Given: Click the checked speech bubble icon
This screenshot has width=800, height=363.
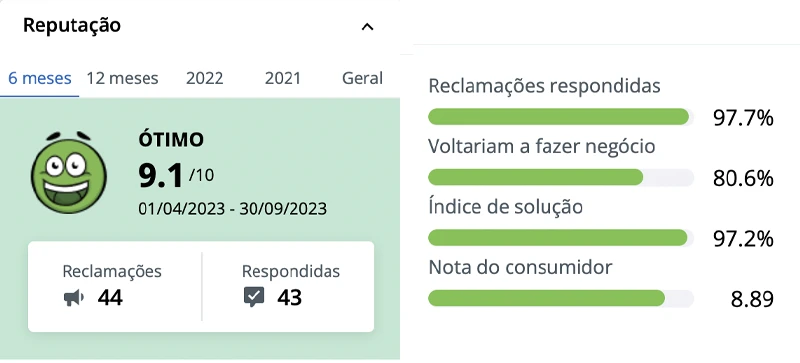Looking at the screenshot, I should tap(254, 297).
